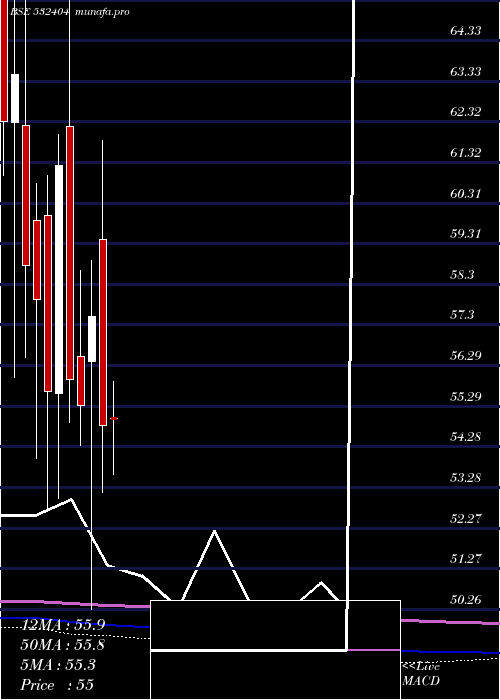Click the 50.26 price axis label
Image resolution: width=500 pixels, height=700 pixels.
click(x=466, y=600)
